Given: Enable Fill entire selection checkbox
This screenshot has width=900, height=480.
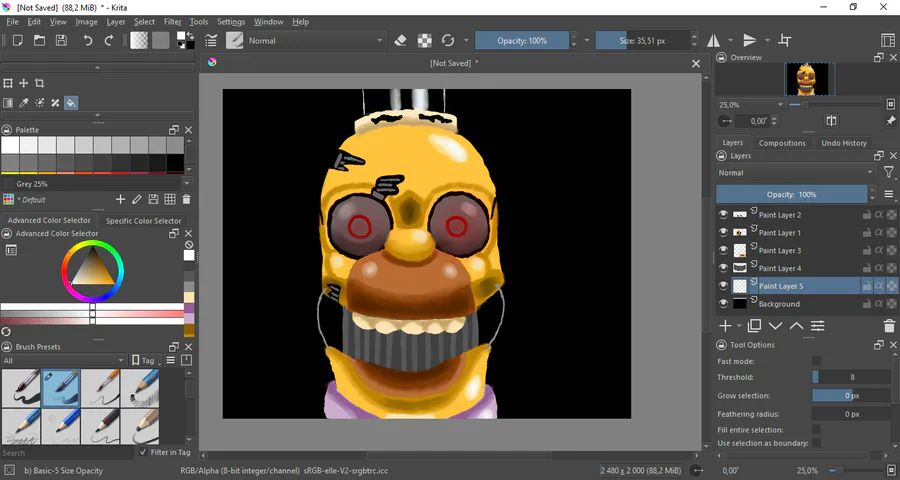Looking at the screenshot, I should click(x=816, y=429).
